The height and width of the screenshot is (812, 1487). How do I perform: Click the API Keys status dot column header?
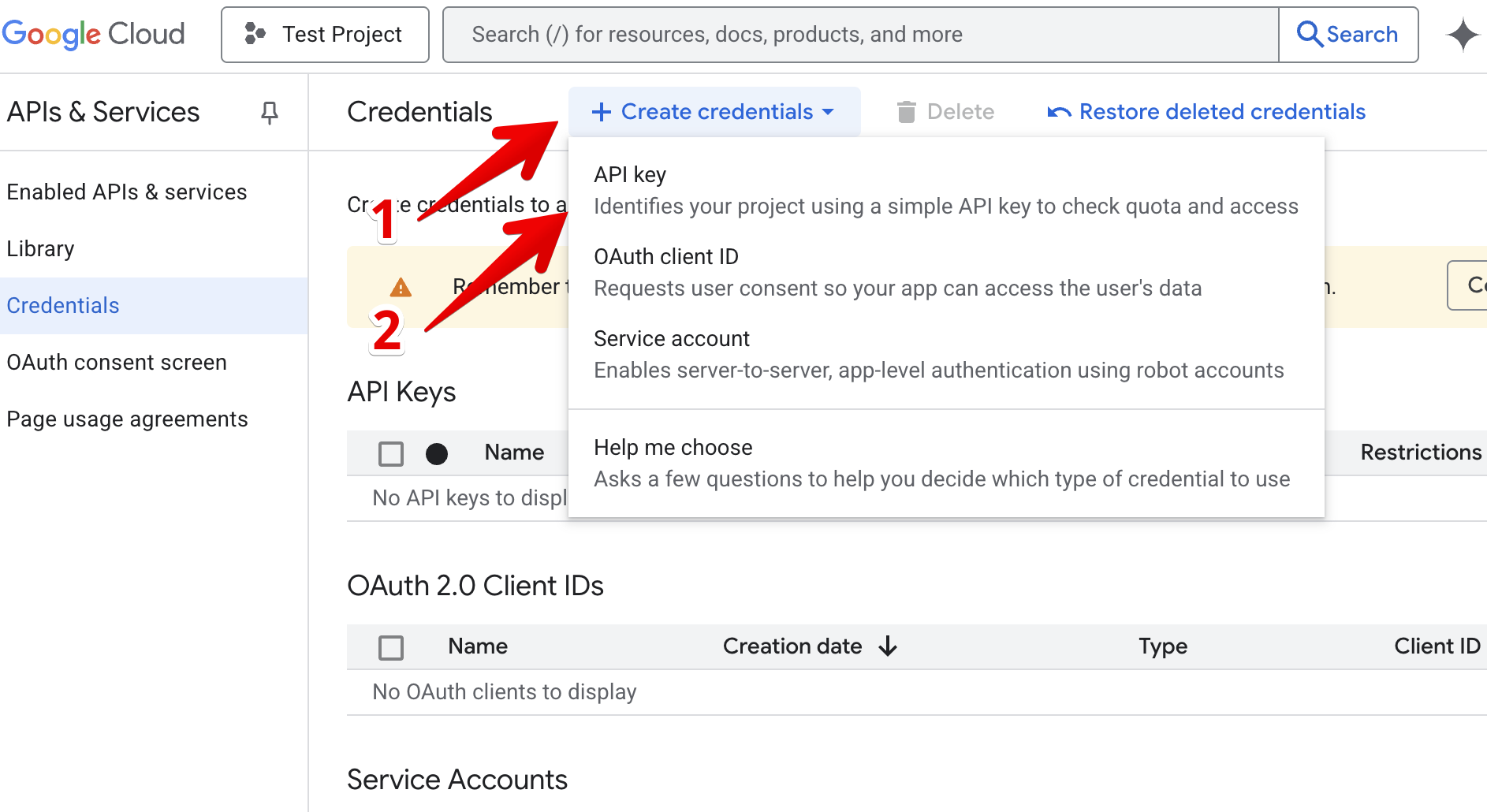tap(437, 453)
